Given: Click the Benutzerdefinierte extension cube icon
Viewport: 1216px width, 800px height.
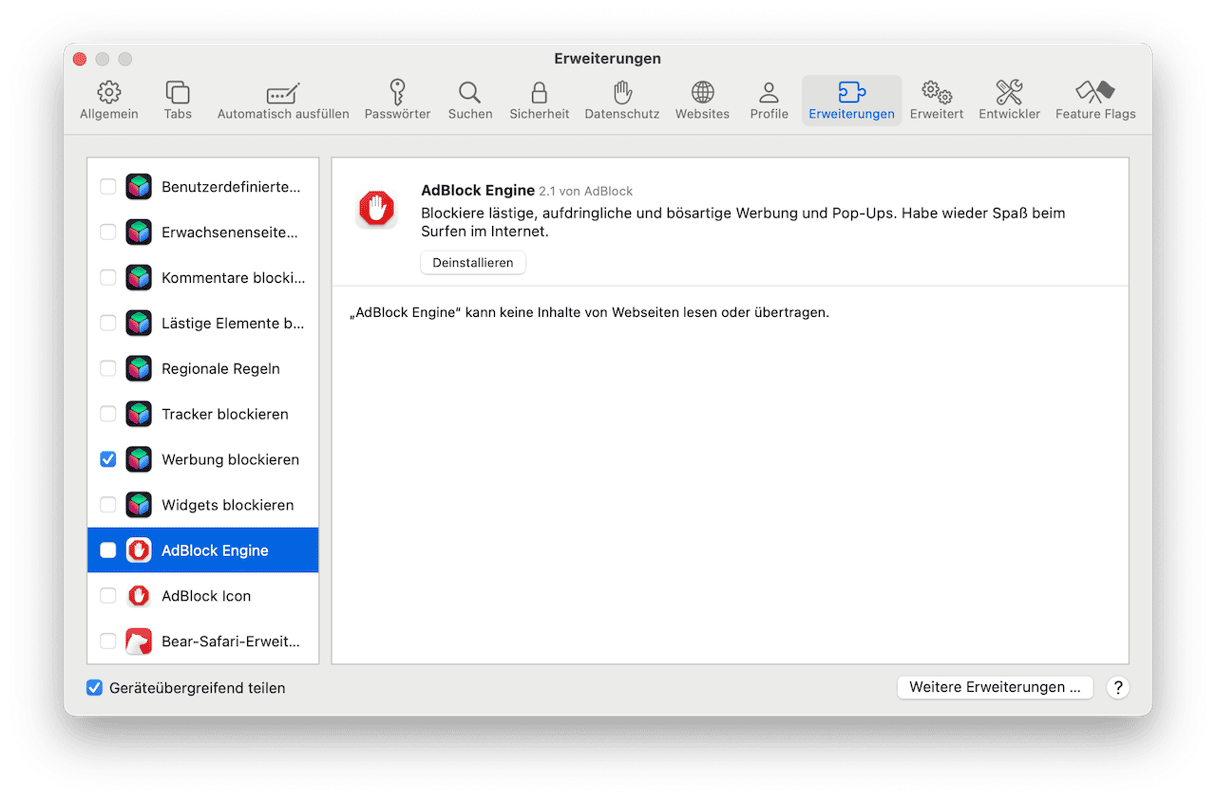Looking at the screenshot, I should click(139, 187).
